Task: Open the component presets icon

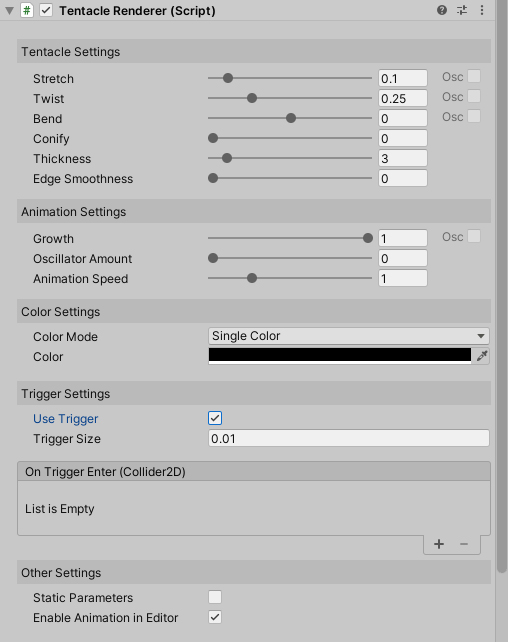Action: (x=462, y=10)
